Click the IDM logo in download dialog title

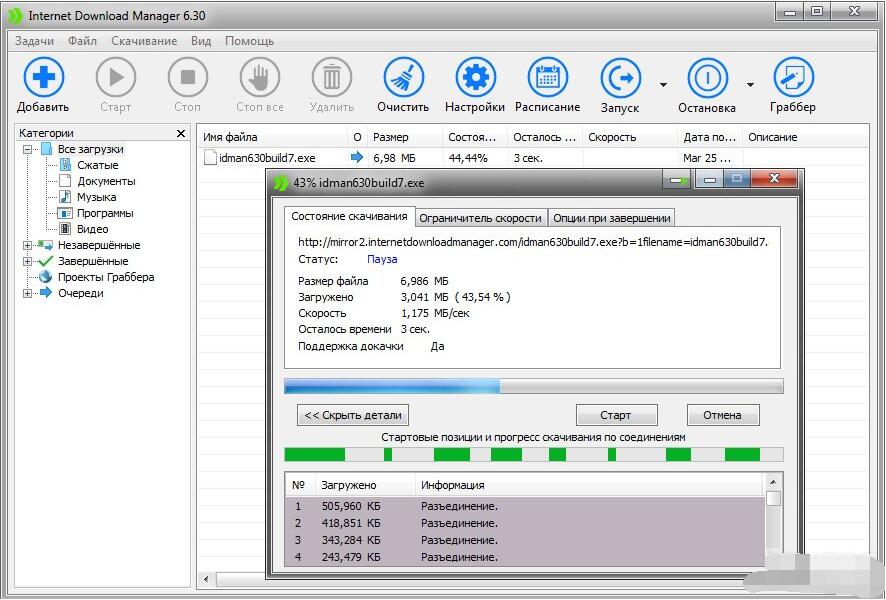pos(281,183)
